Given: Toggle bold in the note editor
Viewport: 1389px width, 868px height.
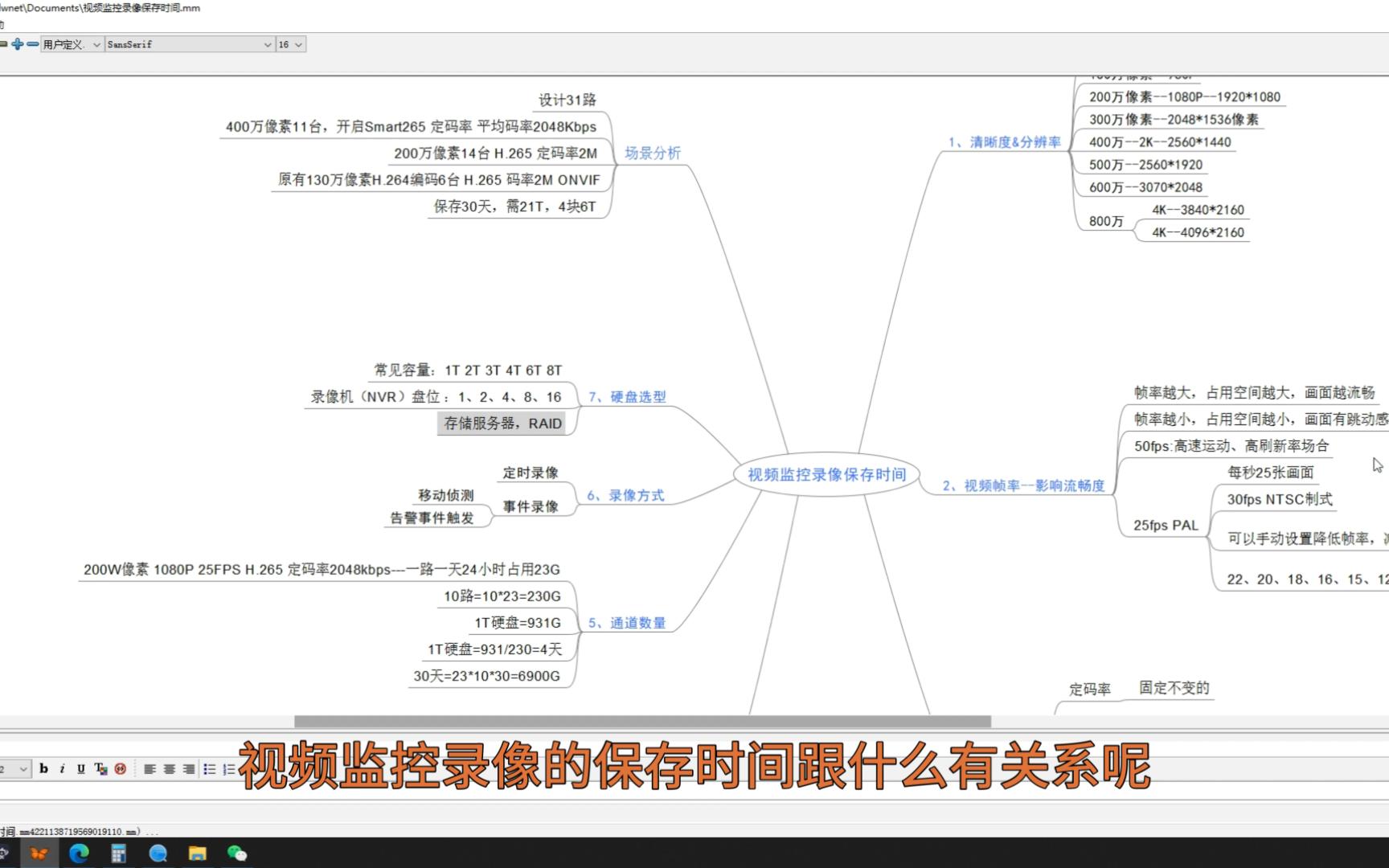Looking at the screenshot, I should (x=43, y=769).
